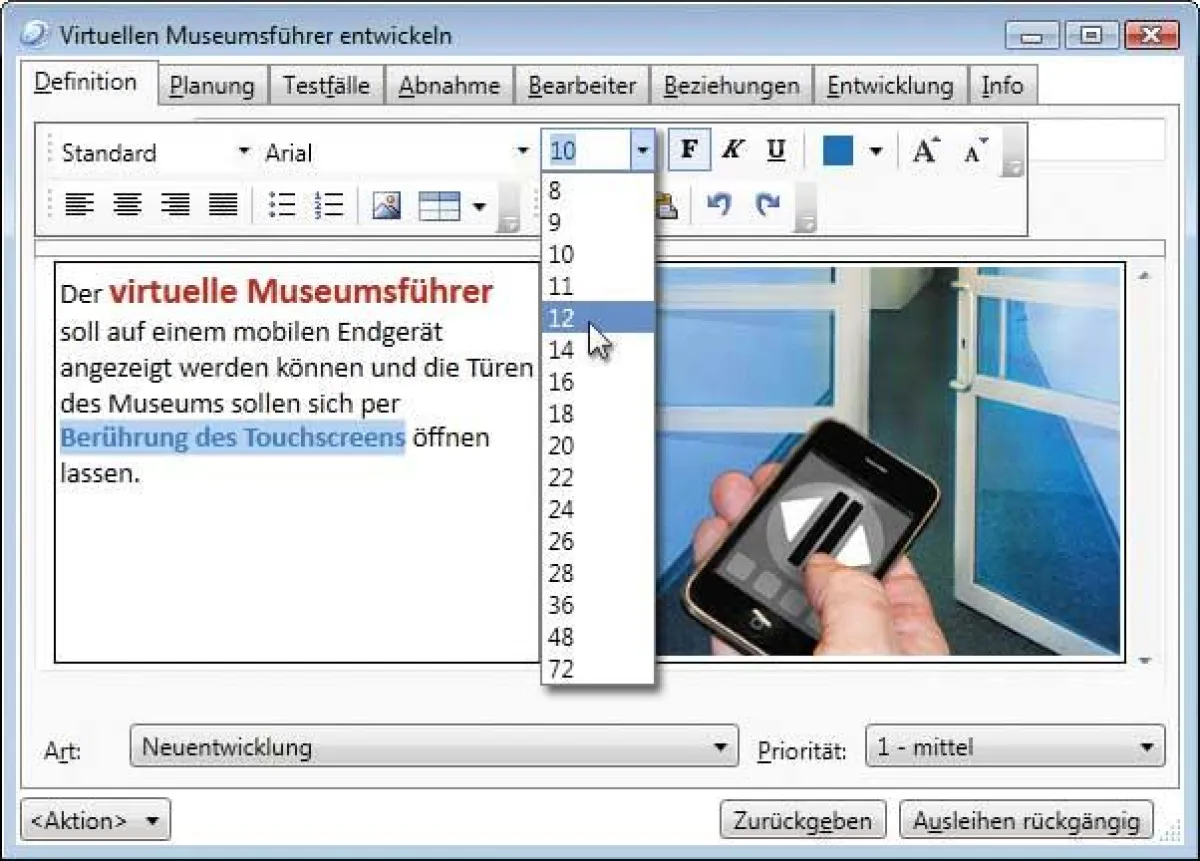This screenshot has height=861, width=1200.
Task: Open the Testfälle tab
Action: coord(326,86)
